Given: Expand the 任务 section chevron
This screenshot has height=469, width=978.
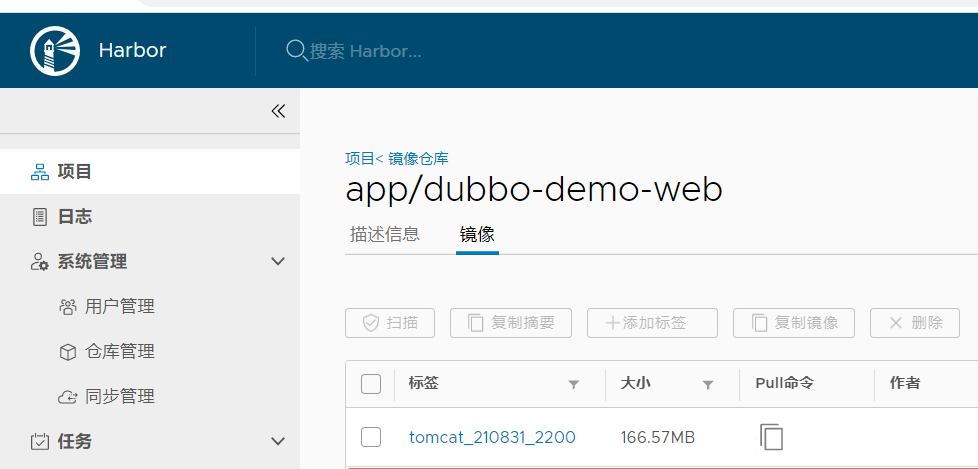Looking at the screenshot, I should (278, 442).
